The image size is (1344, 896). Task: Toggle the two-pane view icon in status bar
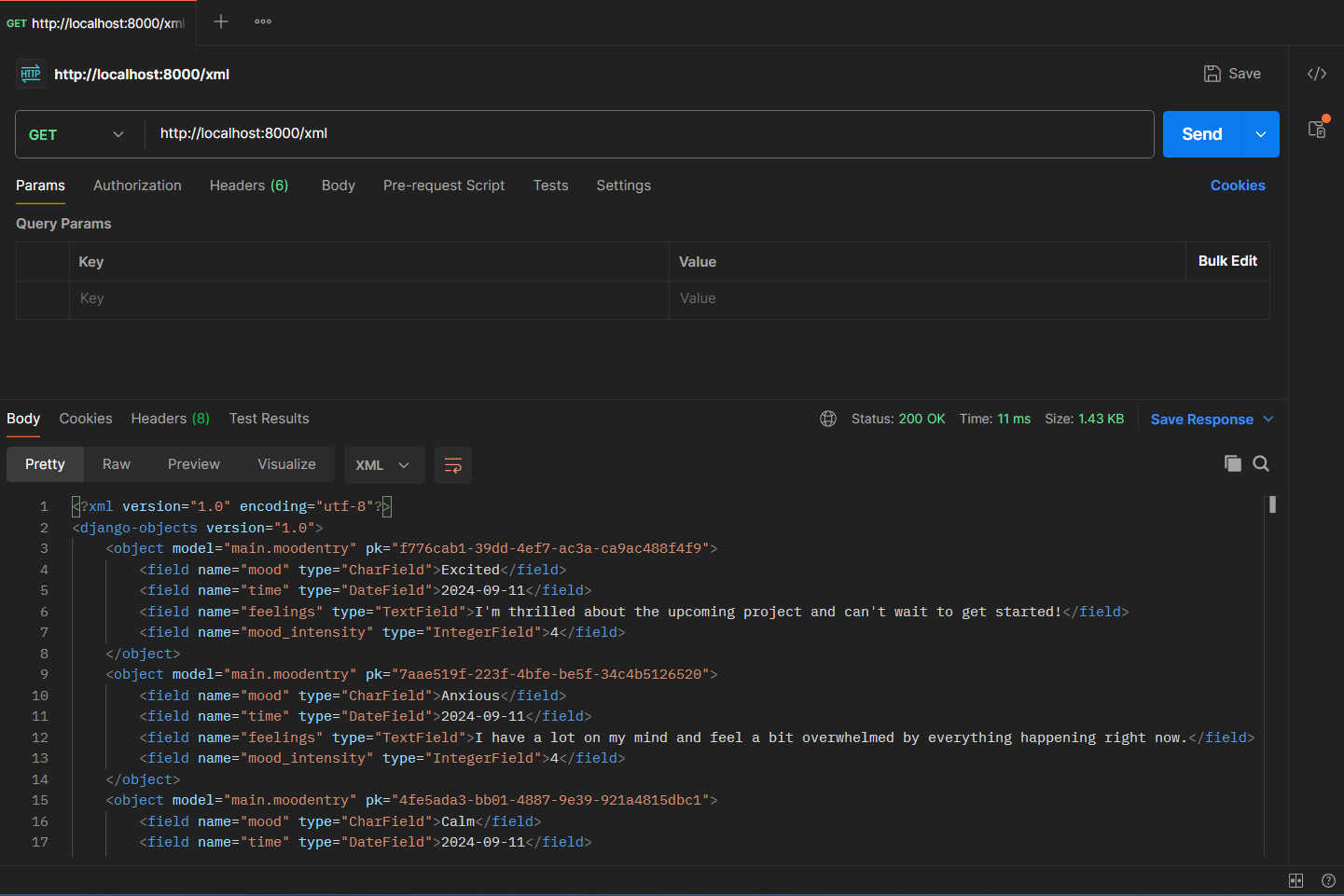pyautogui.click(x=1296, y=880)
